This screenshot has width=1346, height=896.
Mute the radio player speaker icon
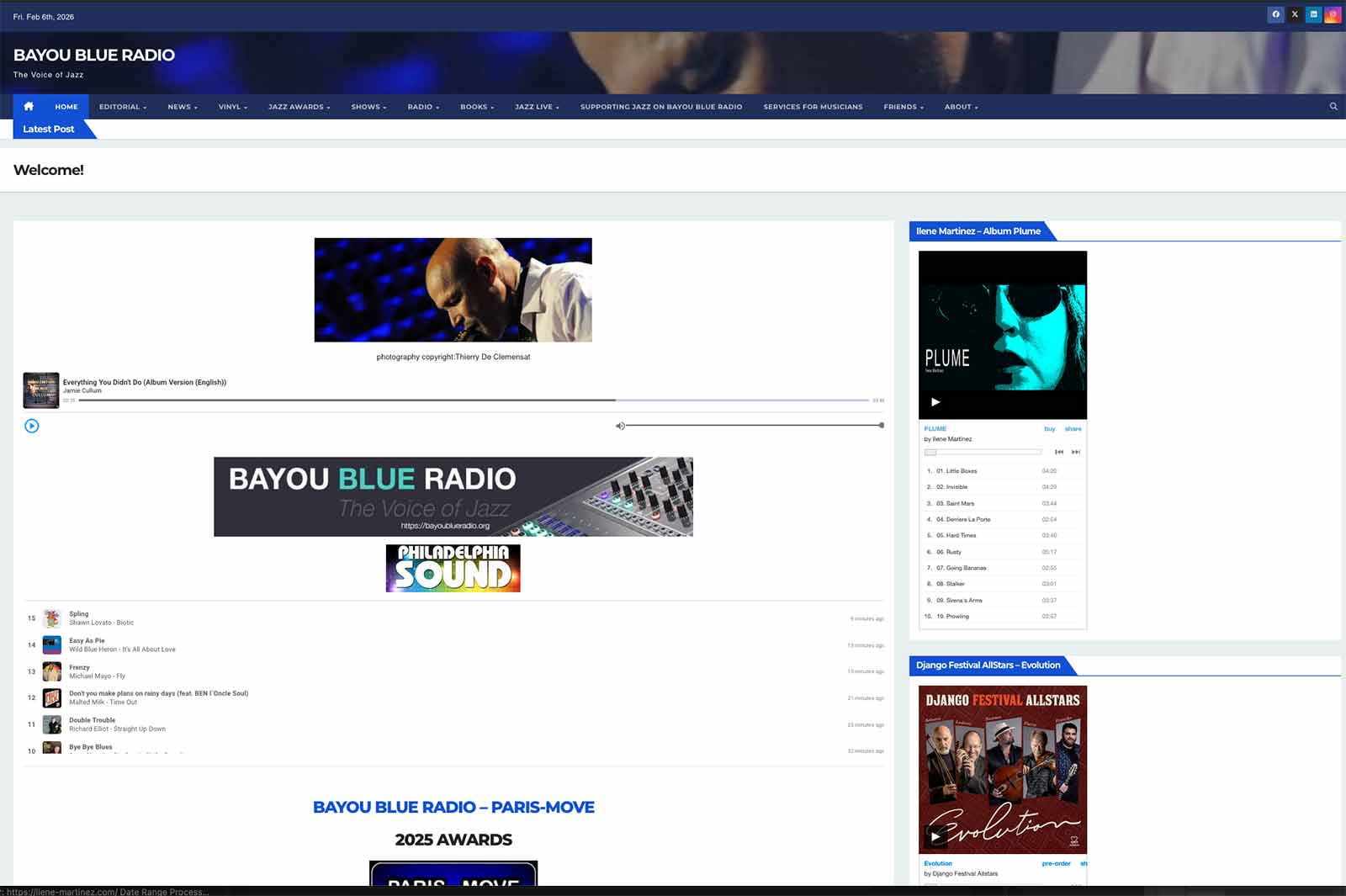click(x=619, y=426)
